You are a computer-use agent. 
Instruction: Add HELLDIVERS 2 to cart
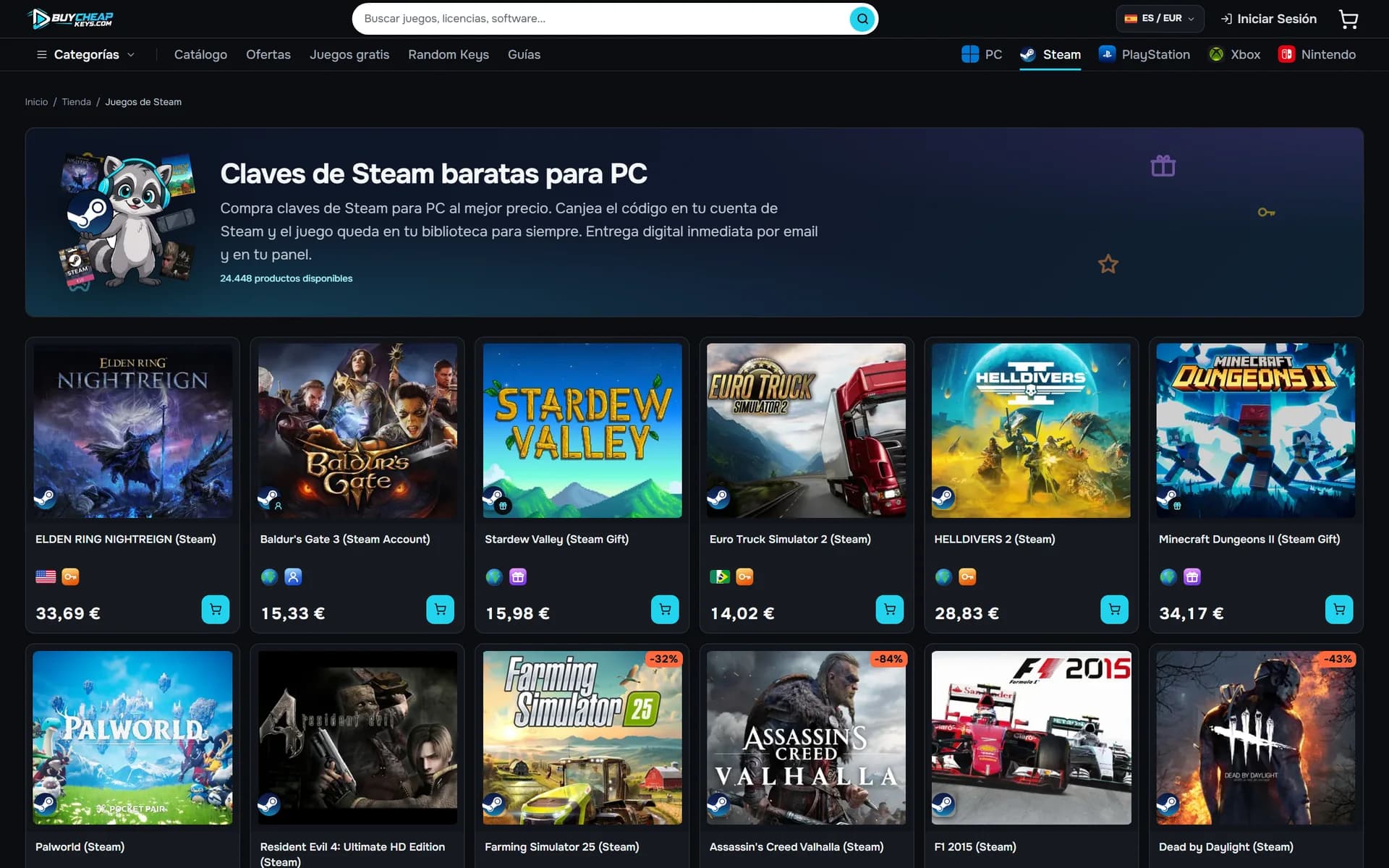point(1114,609)
